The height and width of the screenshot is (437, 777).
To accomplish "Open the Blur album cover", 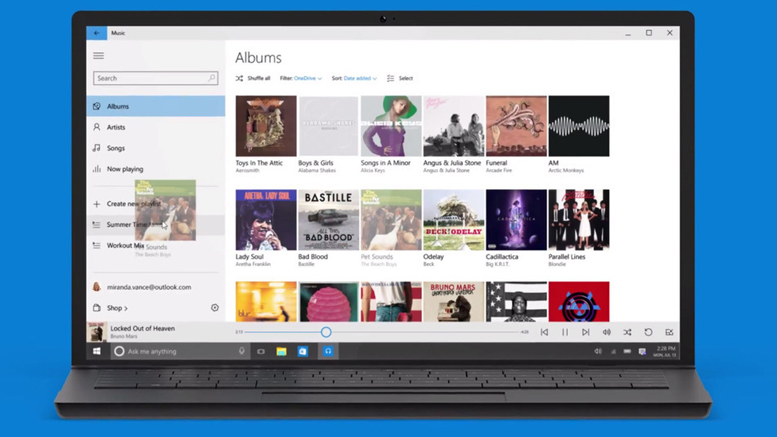I will pos(266,302).
